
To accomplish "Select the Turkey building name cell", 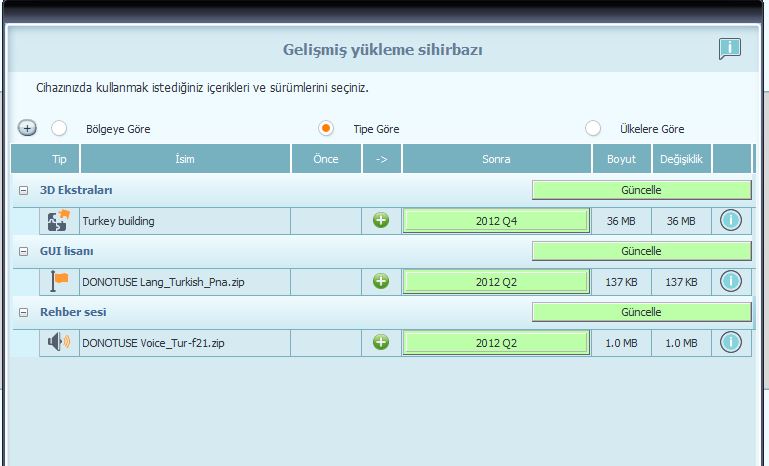I will [x=185, y=221].
